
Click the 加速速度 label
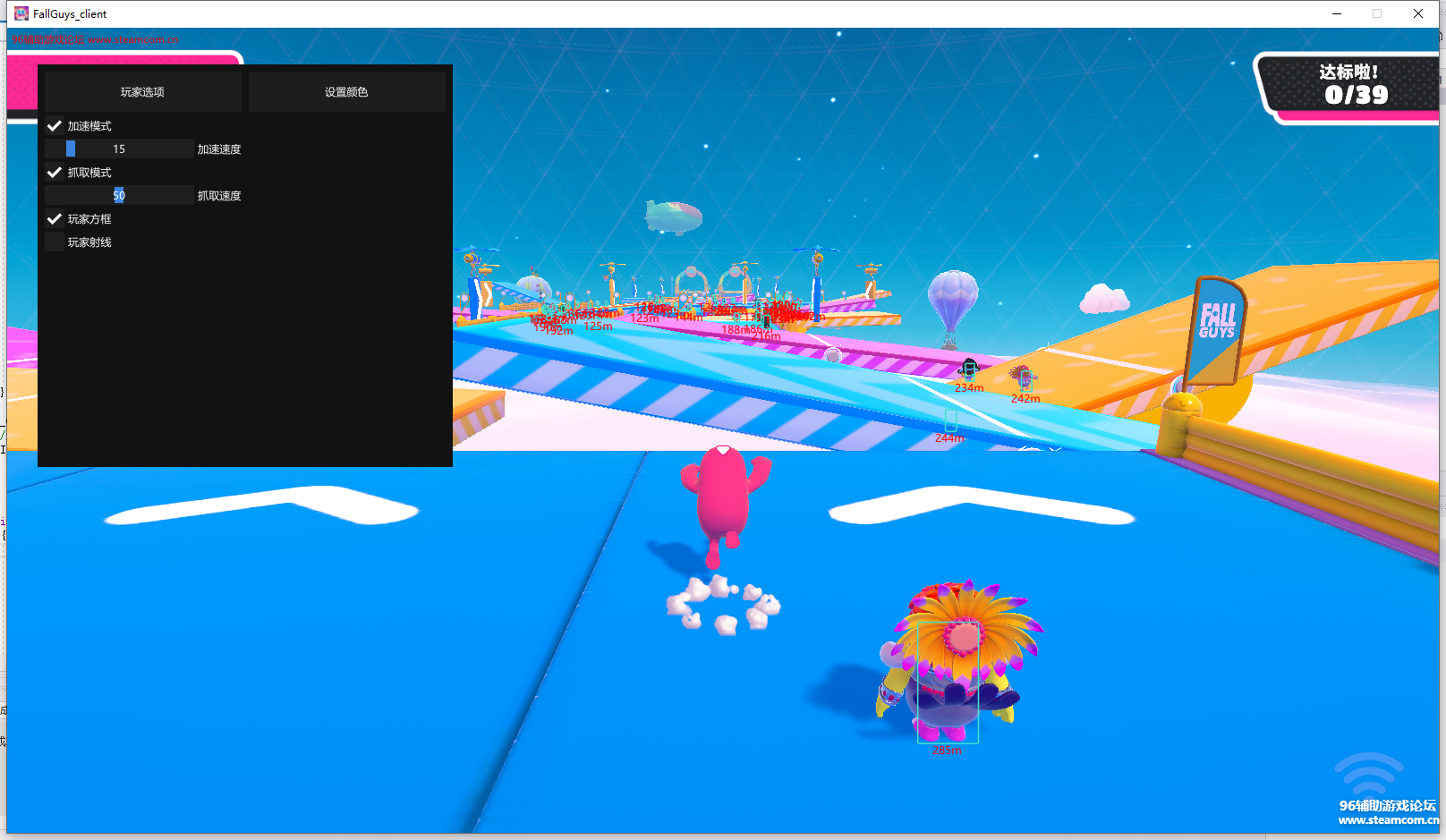click(219, 149)
